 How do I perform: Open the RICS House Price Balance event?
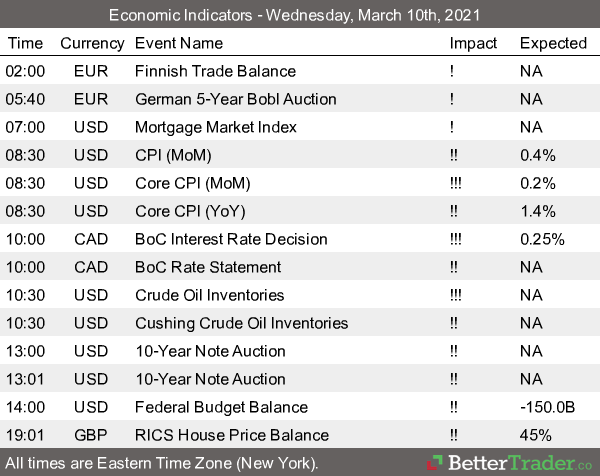pos(231,435)
